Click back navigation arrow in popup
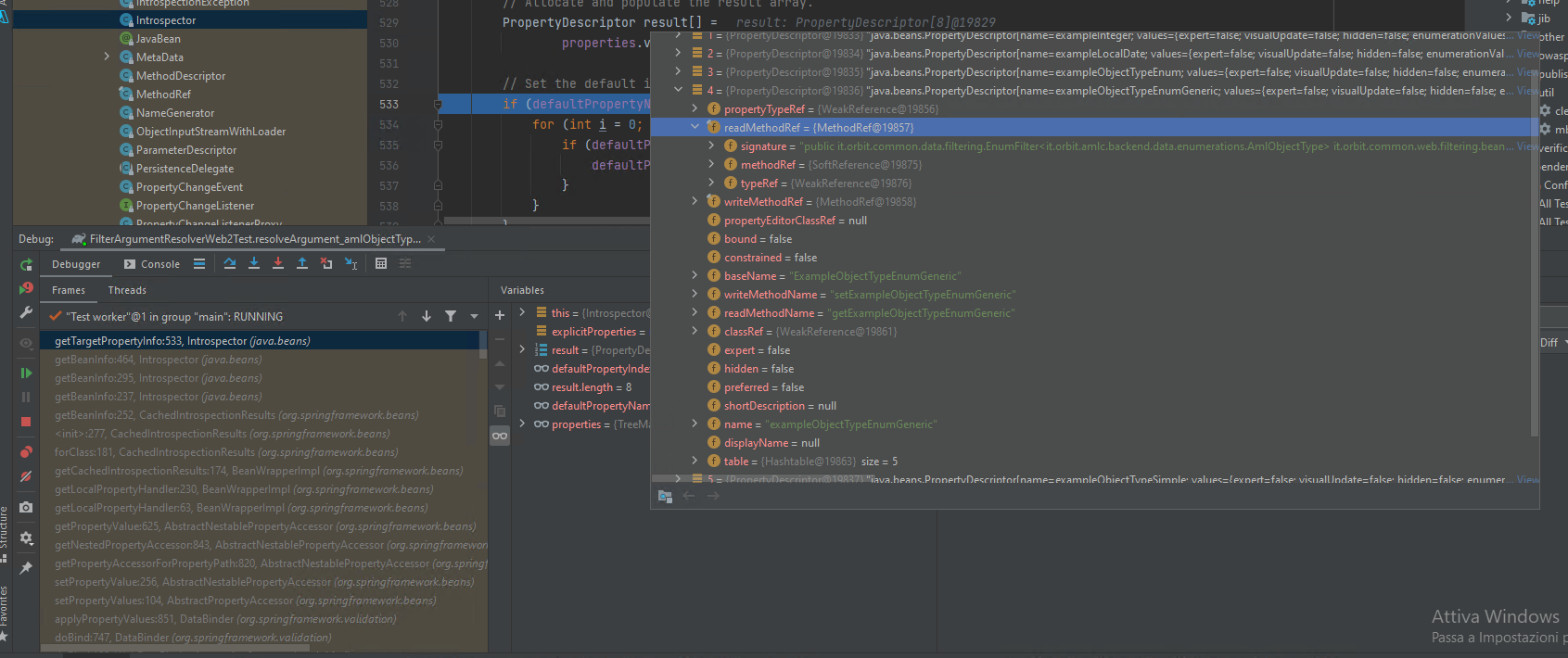 [x=689, y=496]
